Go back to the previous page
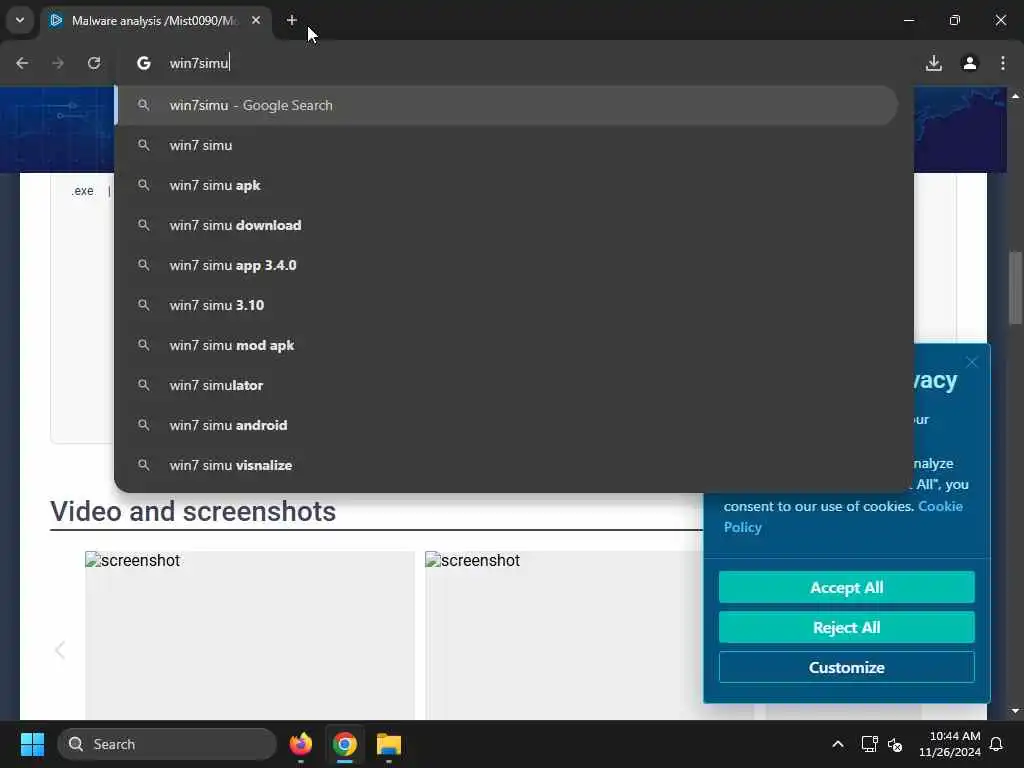This screenshot has height=768, width=1024. pyautogui.click(x=22, y=63)
